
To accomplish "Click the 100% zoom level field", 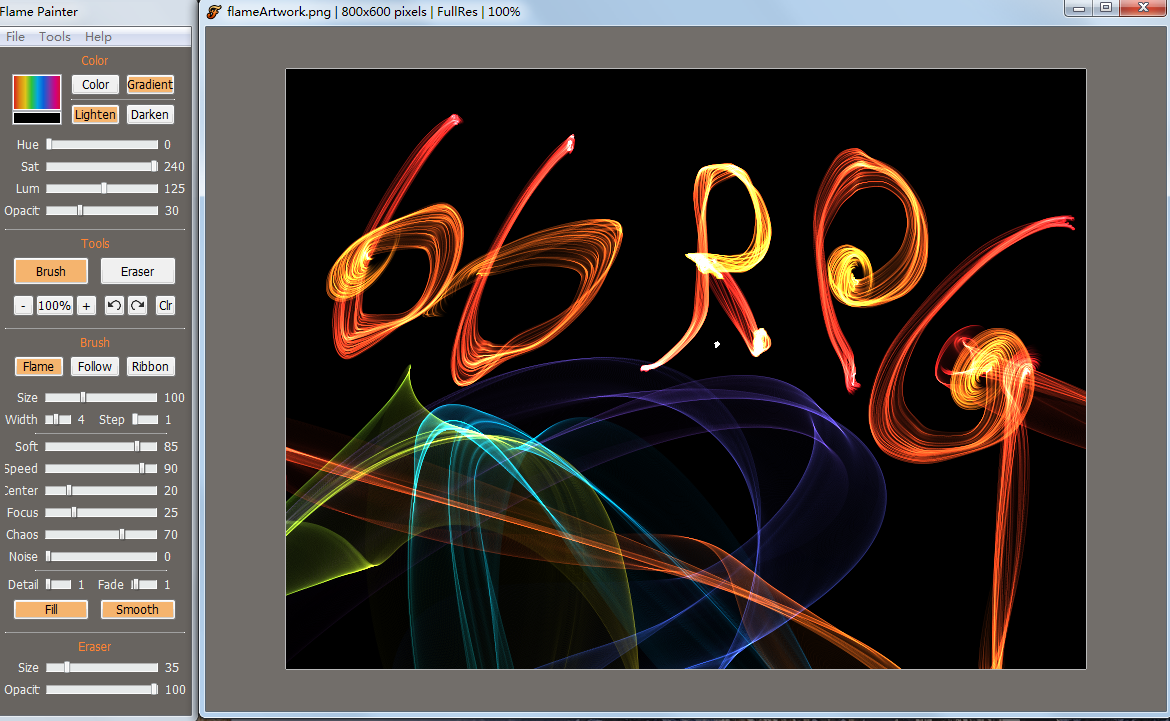I will pos(54,305).
